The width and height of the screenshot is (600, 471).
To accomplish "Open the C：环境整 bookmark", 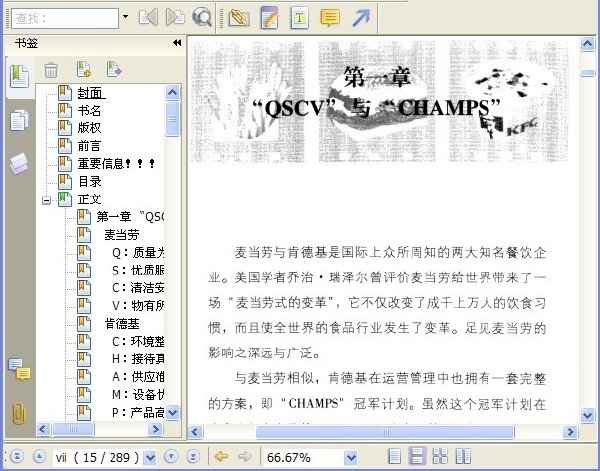I will point(138,341).
